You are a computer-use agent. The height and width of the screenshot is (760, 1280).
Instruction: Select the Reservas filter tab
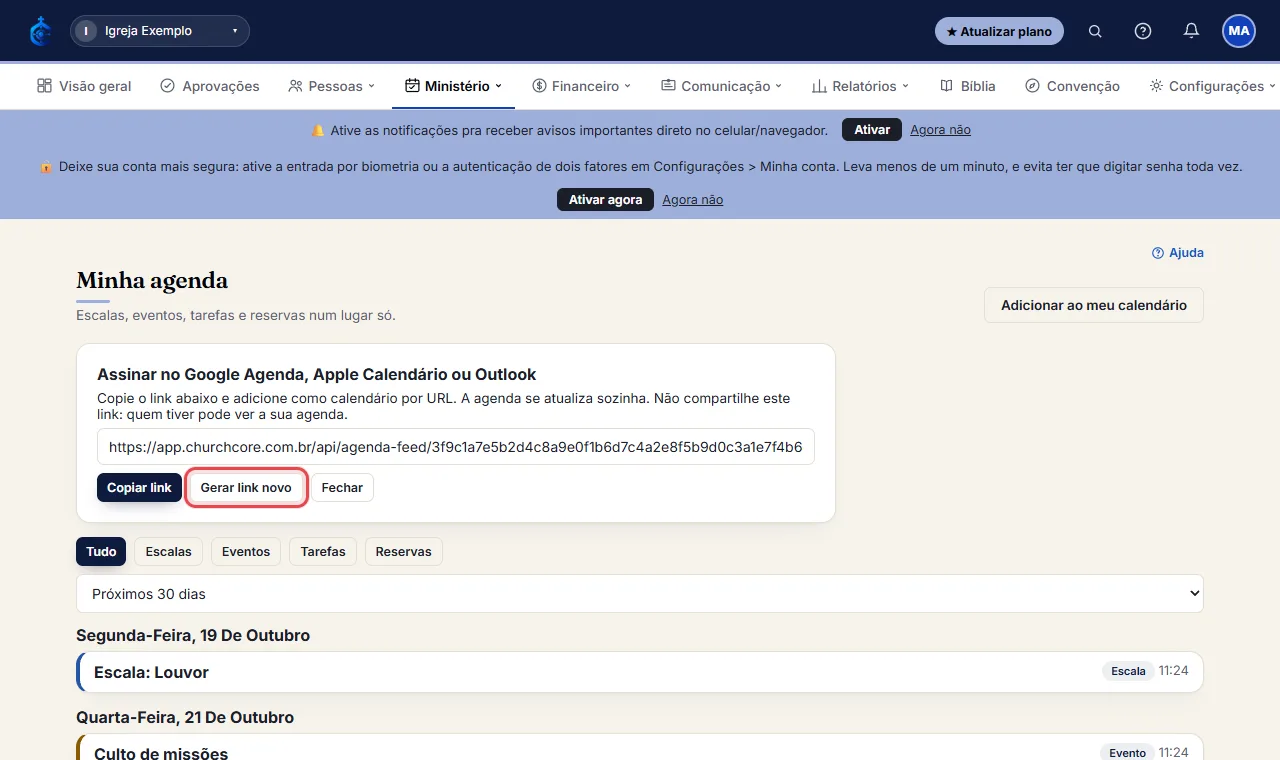(404, 552)
